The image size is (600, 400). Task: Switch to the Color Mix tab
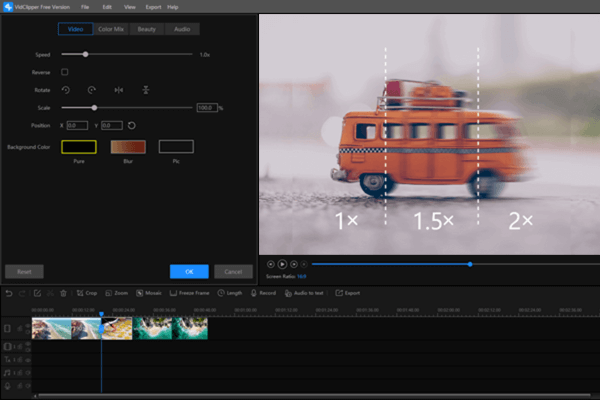point(111,29)
